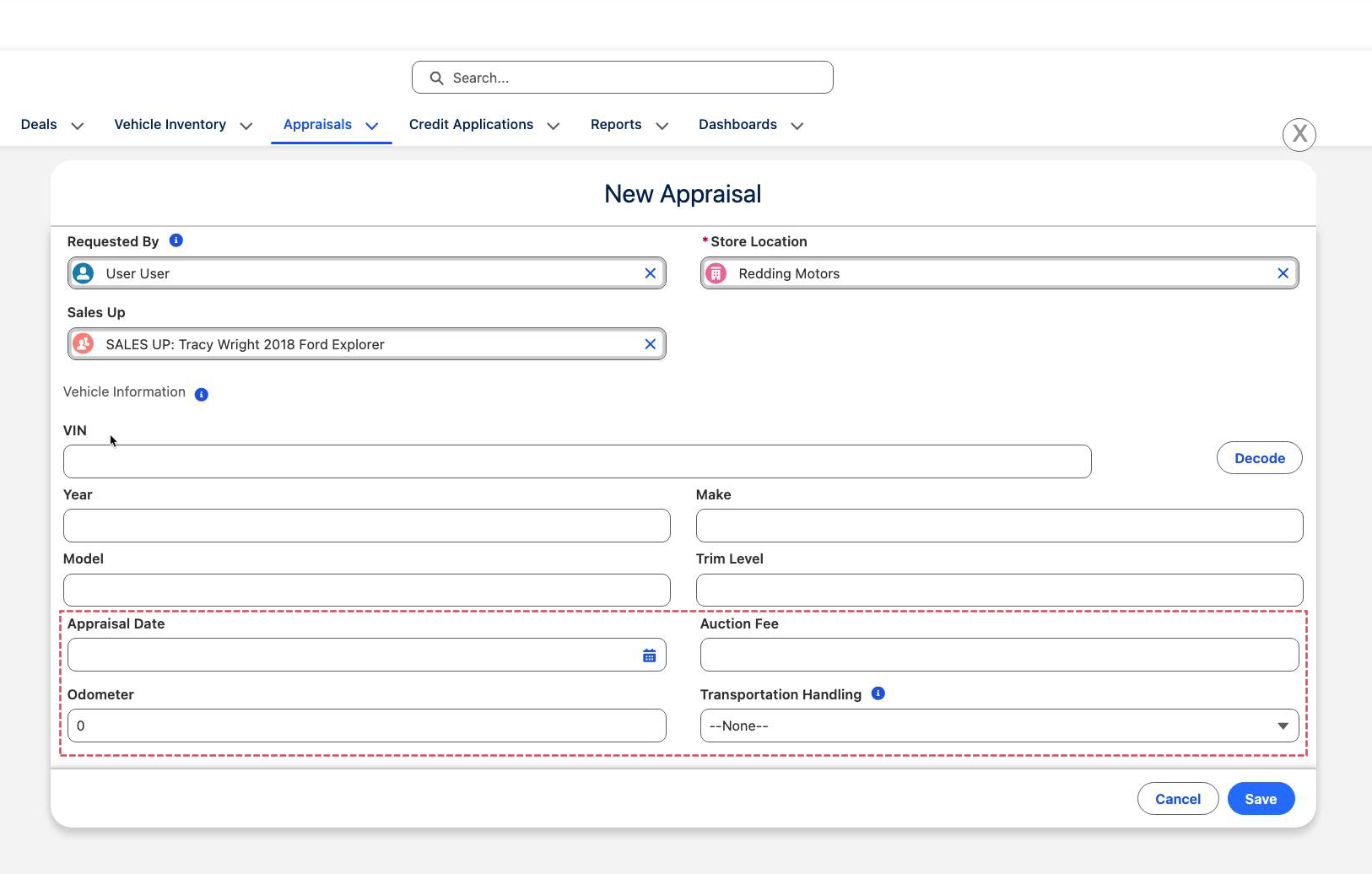Expand the Deals menu chevron
This screenshot has width=1372, height=874.
tap(78, 126)
